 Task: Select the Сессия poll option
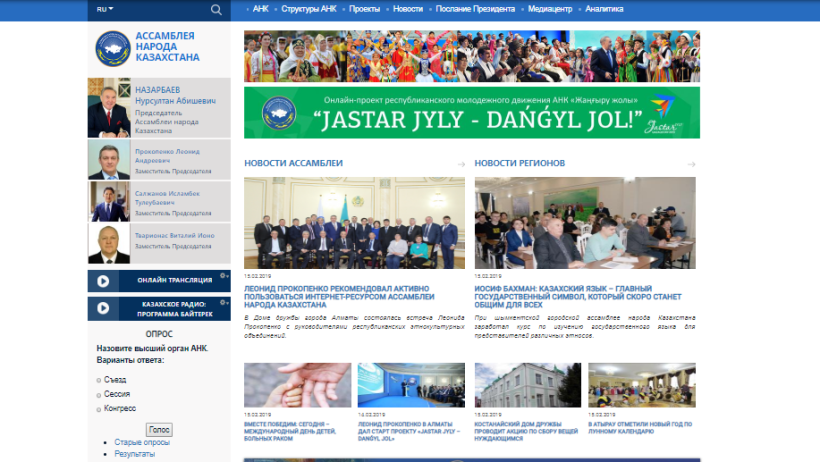point(99,394)
